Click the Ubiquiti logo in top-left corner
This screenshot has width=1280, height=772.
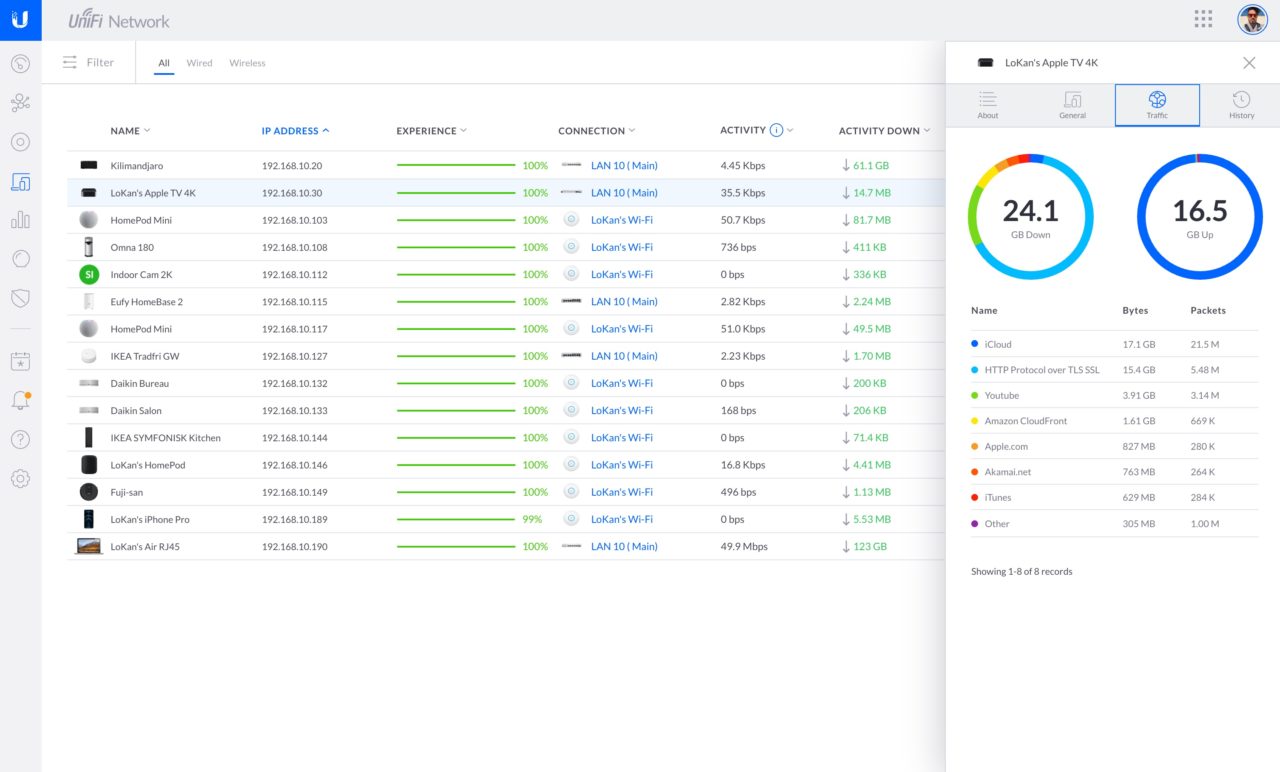coord(20,20)
